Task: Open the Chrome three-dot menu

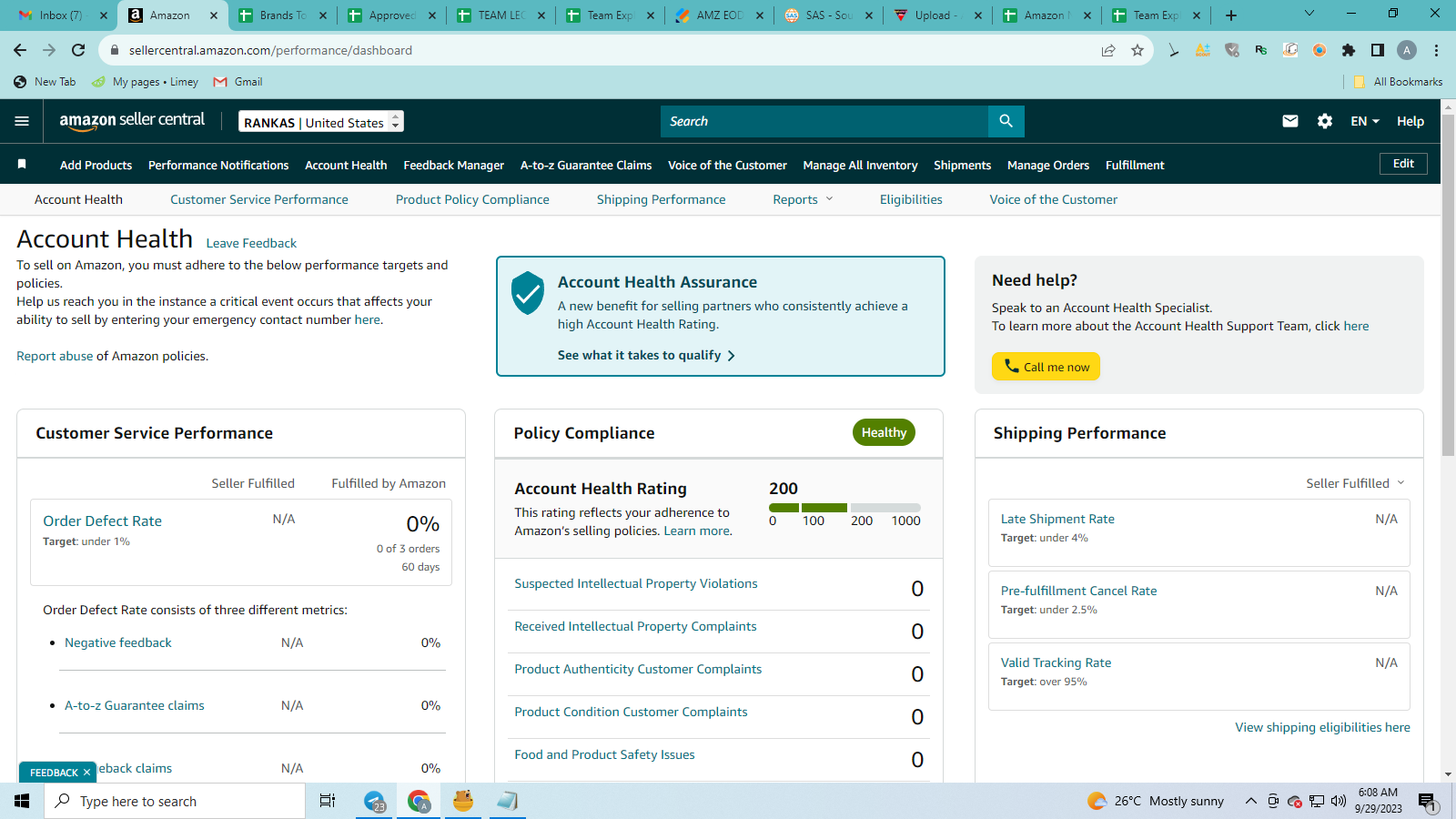Action: 1436,50
